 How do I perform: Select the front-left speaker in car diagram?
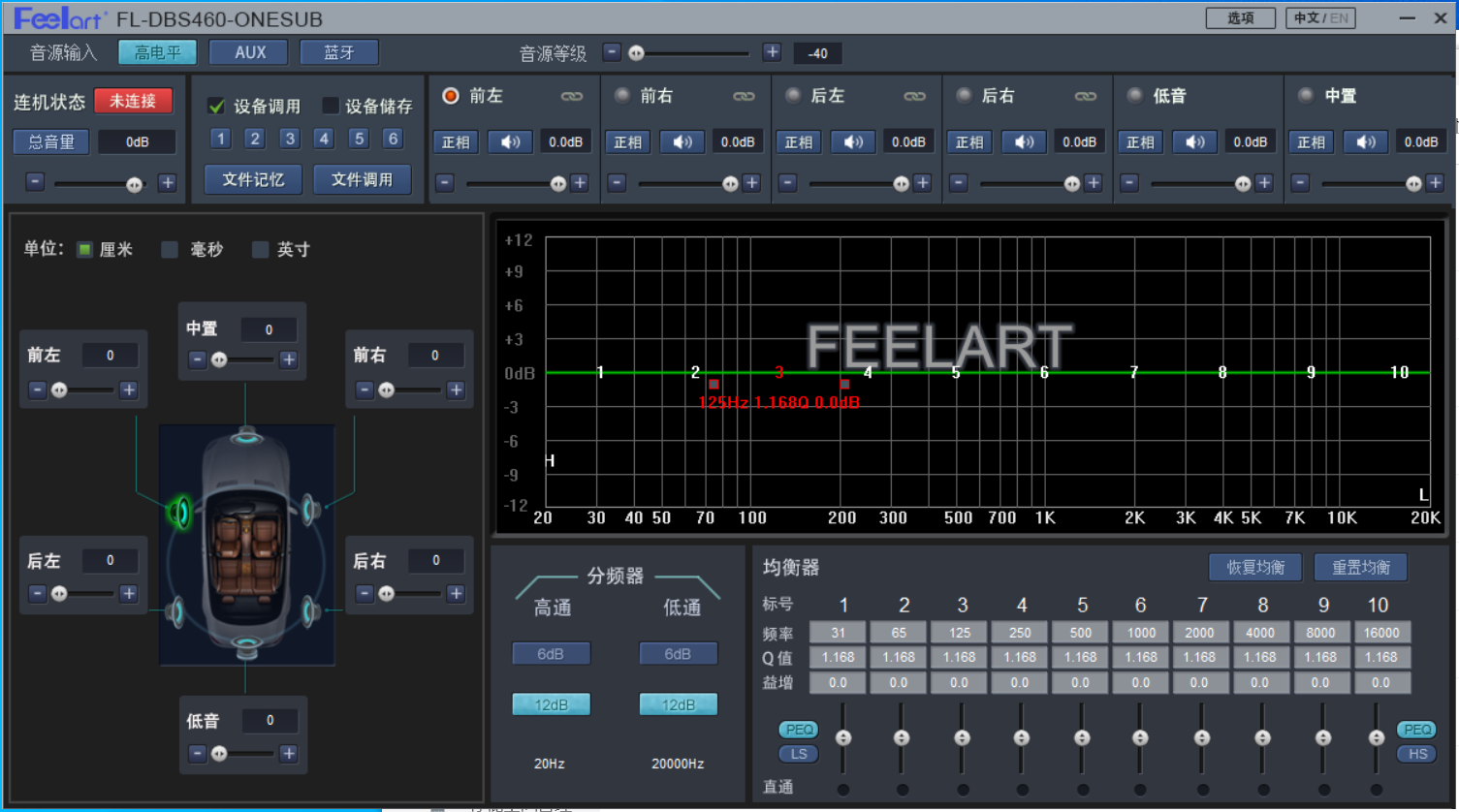(x=180, y=511)
